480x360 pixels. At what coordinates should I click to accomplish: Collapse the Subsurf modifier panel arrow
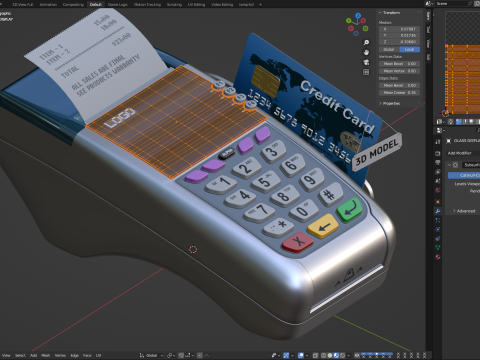(449, 165)
